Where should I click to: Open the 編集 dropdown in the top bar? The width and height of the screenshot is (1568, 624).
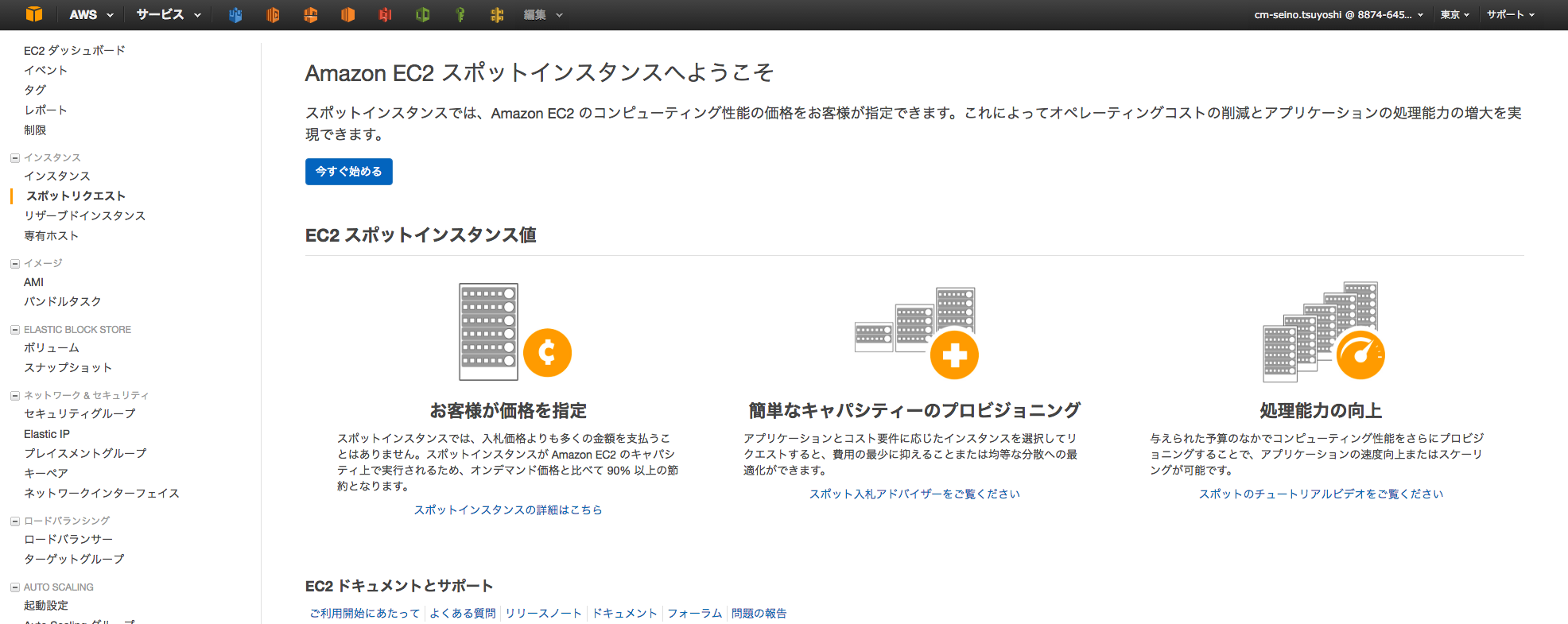(543, 14)
